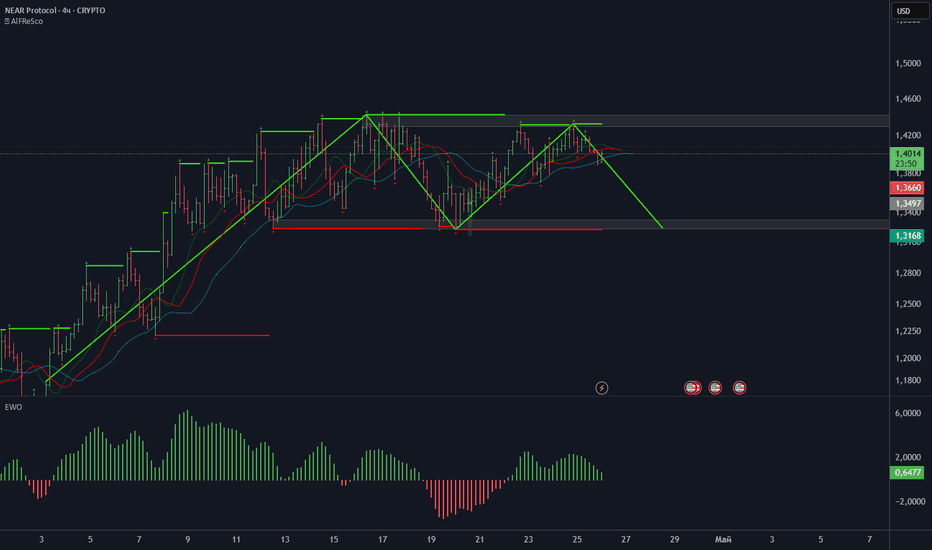The width and height of the screenshot is (932, 550).
Task: Select the AlFReSco indicator legend
Action: (x=27, y=21)
